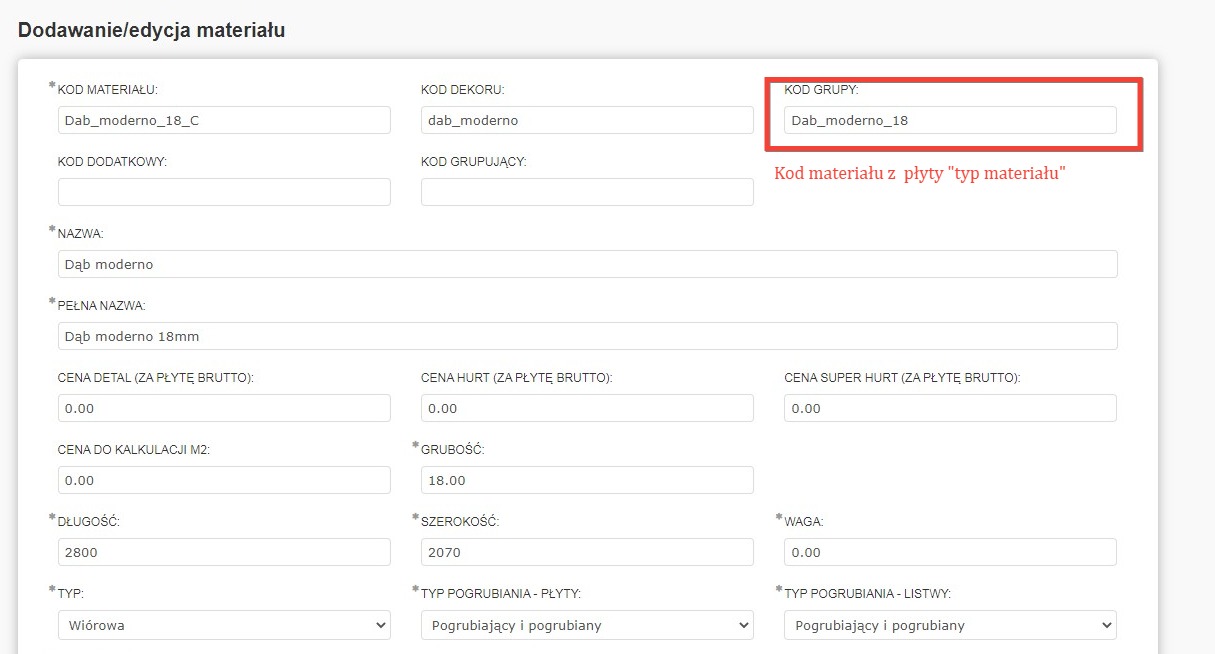Click the Dodawanie/edycja materiału page heading
Image resolution: width=1215 pixels, height=654 pixels.
[x=152, y=30]
